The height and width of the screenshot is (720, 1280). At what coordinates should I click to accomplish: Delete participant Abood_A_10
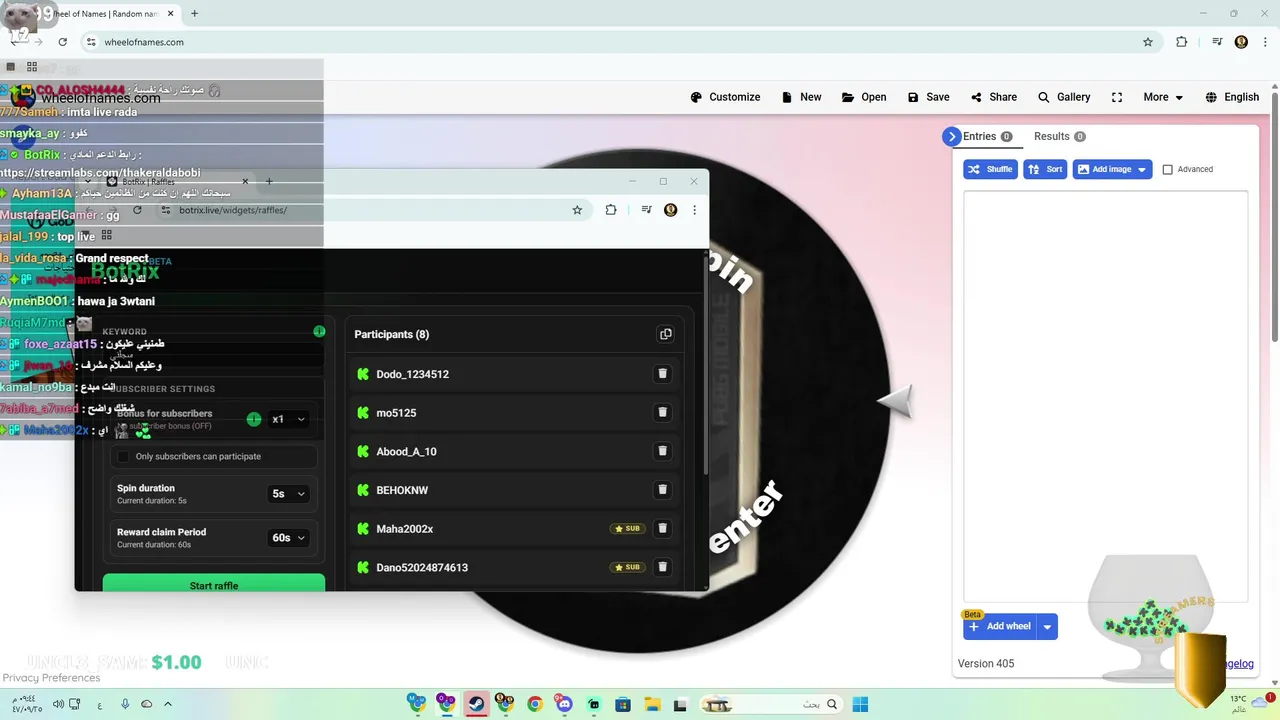[x=662, y=451]
